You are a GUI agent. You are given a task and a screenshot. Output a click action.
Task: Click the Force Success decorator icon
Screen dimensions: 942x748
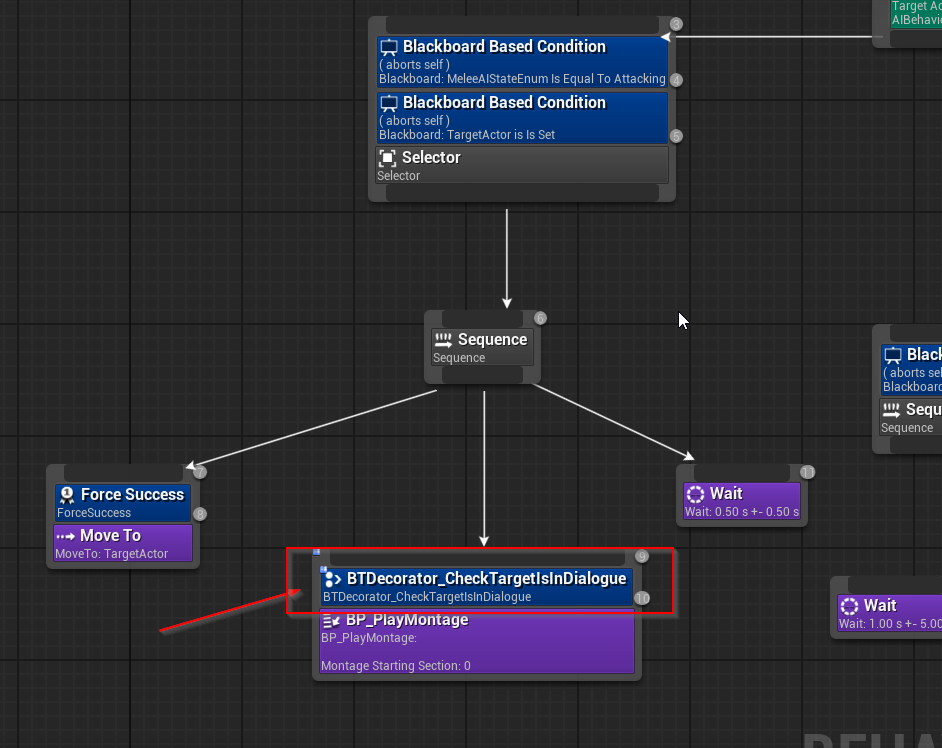(67, 495)
